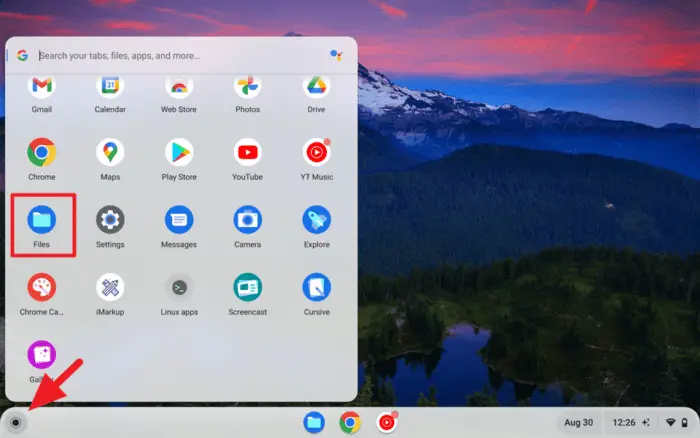Click the battery status icon
Image resolution: width=700 pixels, height=438 pixels.
pos(684,422)
